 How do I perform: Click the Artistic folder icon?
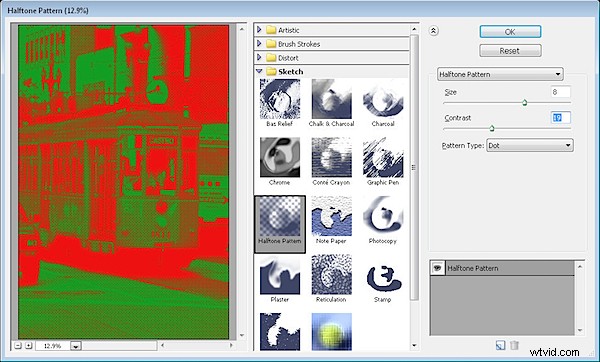pos(271,30)
